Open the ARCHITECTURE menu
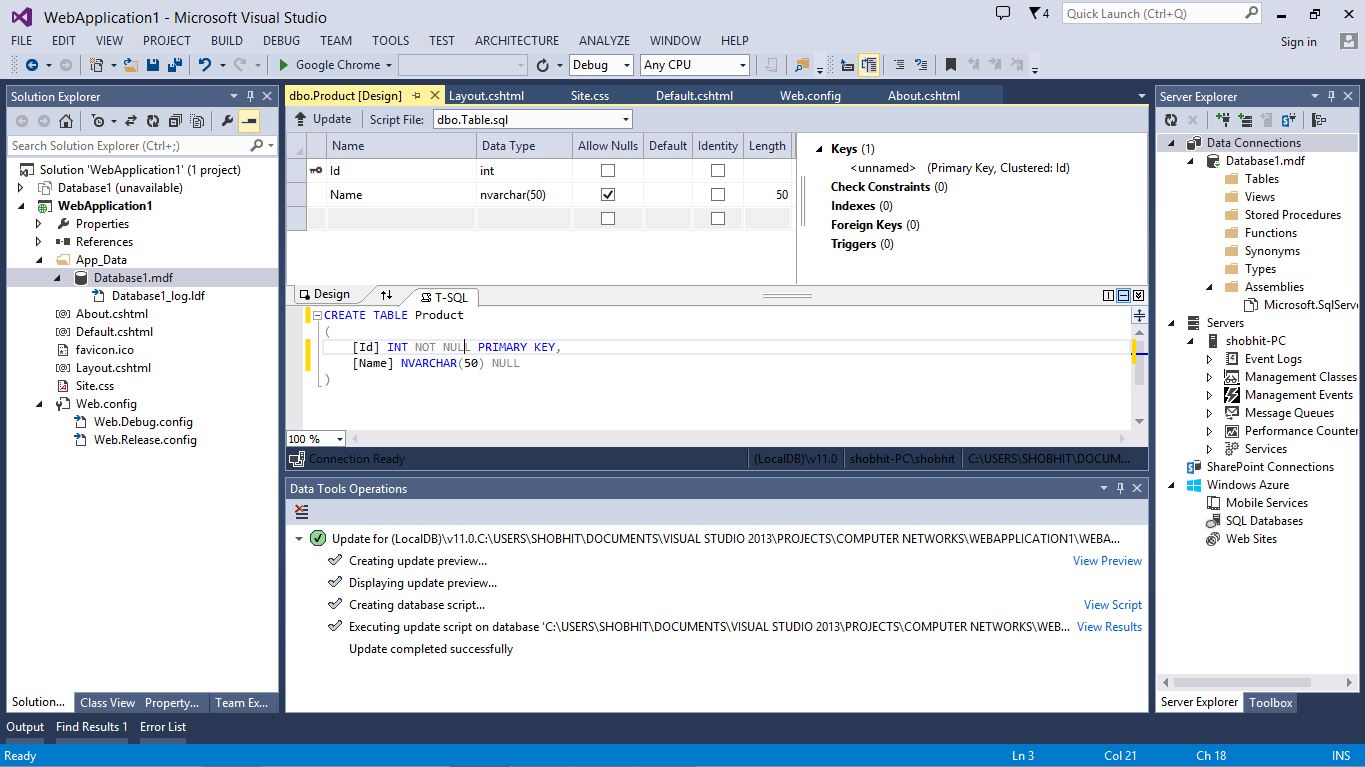The width and height of the screenshot is (1365, 767). (x=516, y=40)
